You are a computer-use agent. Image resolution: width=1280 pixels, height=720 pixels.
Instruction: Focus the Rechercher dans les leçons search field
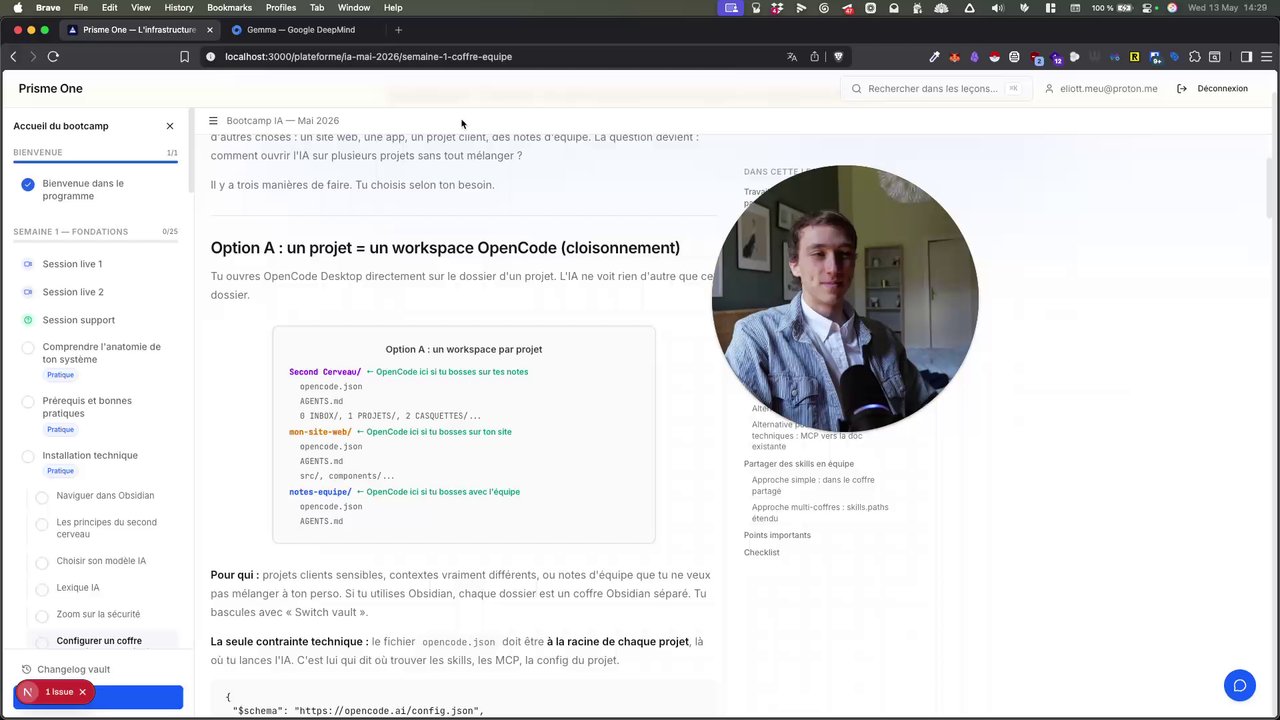pos(935,89)
